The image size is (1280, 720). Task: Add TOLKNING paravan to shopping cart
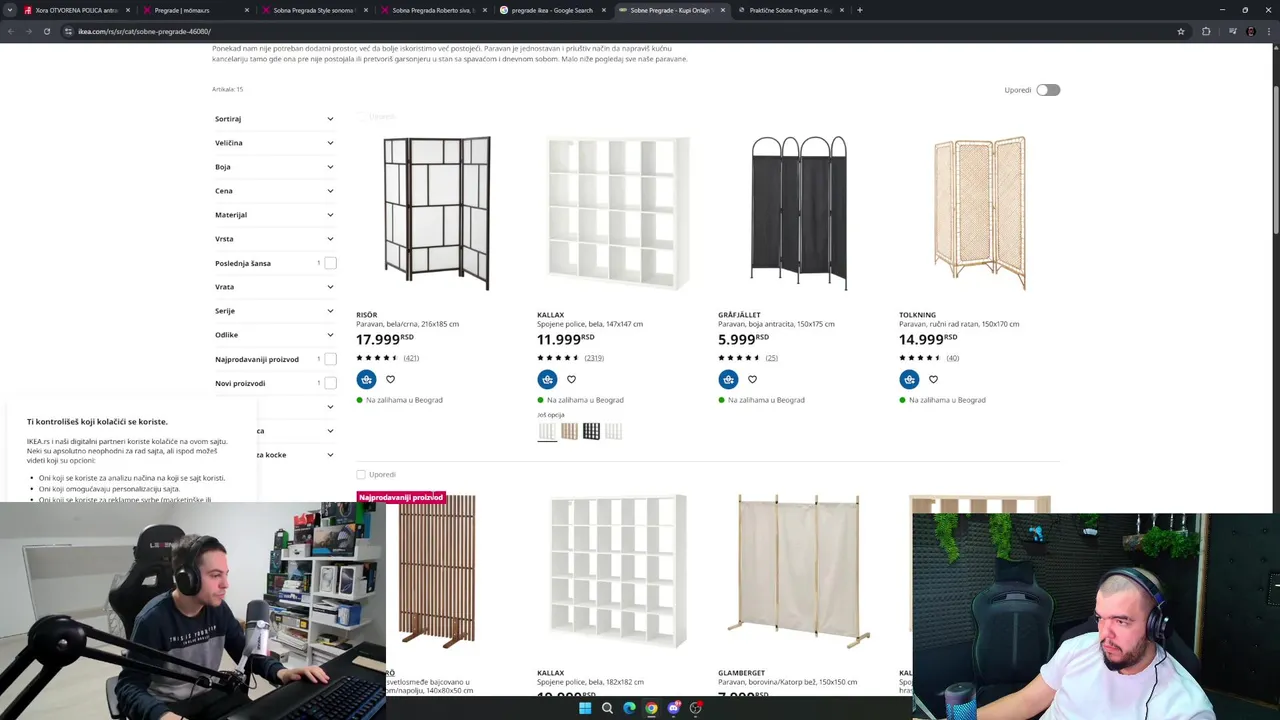(x=909, y=379)
